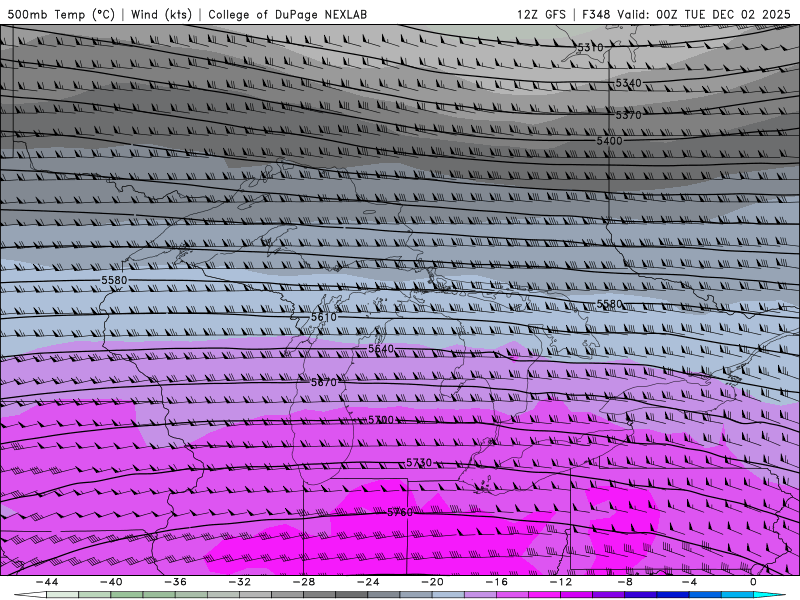Screen dimensions: 800x600
Task: Click the western 5580 contour label
Action: 114,280
